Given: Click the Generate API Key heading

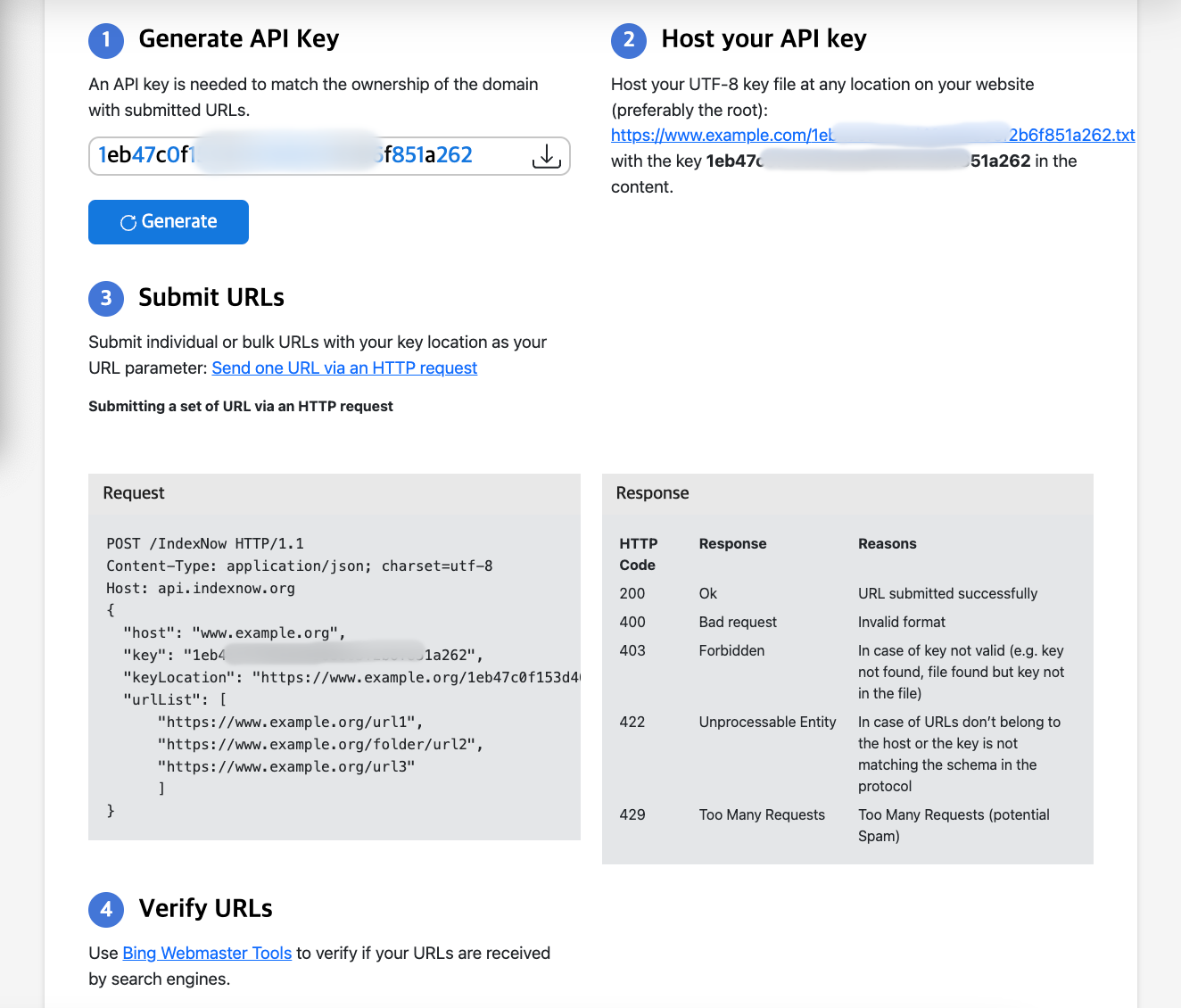Looking at the screenshot, I should click(x=238, y=38).
